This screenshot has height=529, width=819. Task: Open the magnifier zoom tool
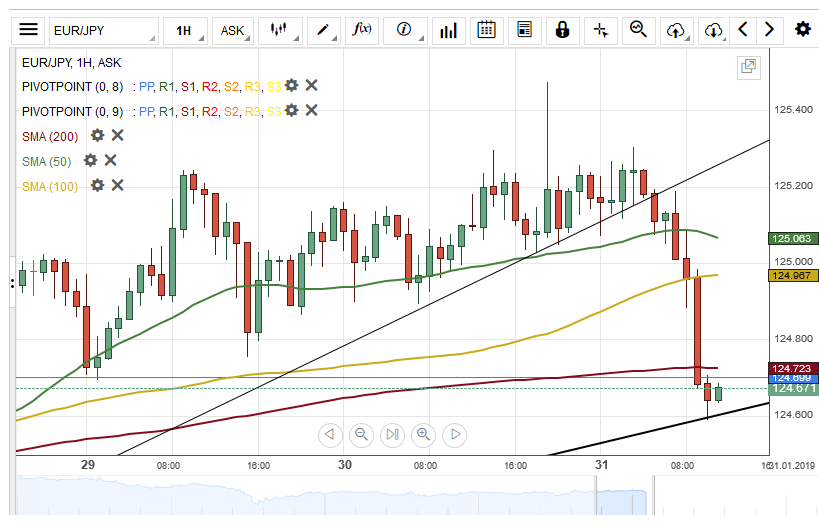point(637,30)
